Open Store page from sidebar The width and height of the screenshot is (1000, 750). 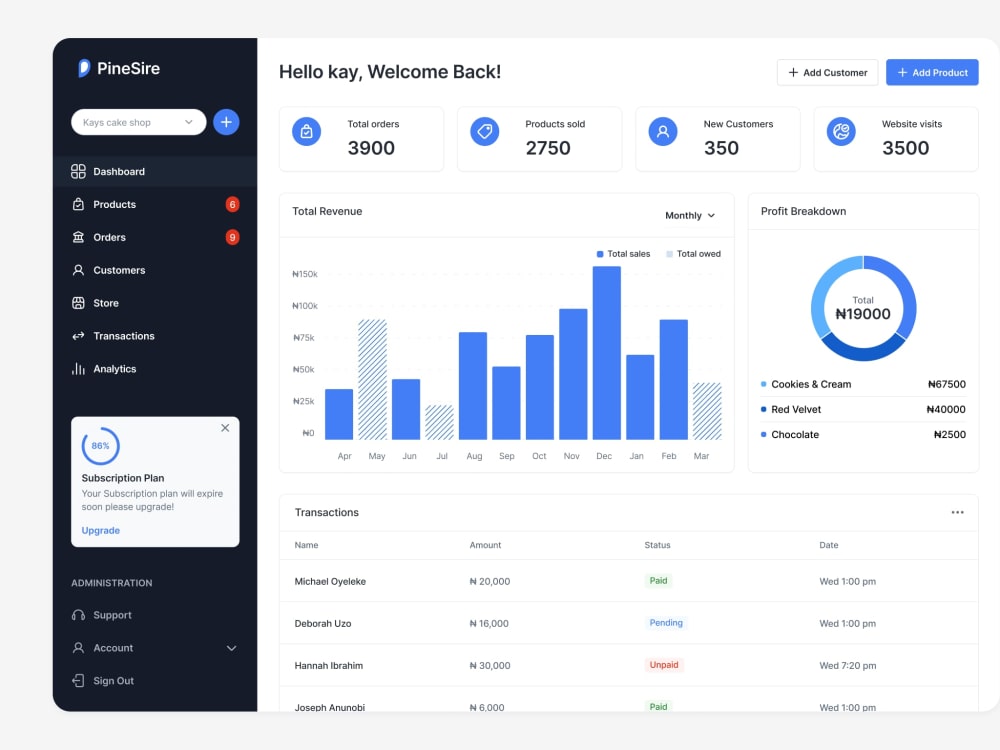[x=155, y=303]
